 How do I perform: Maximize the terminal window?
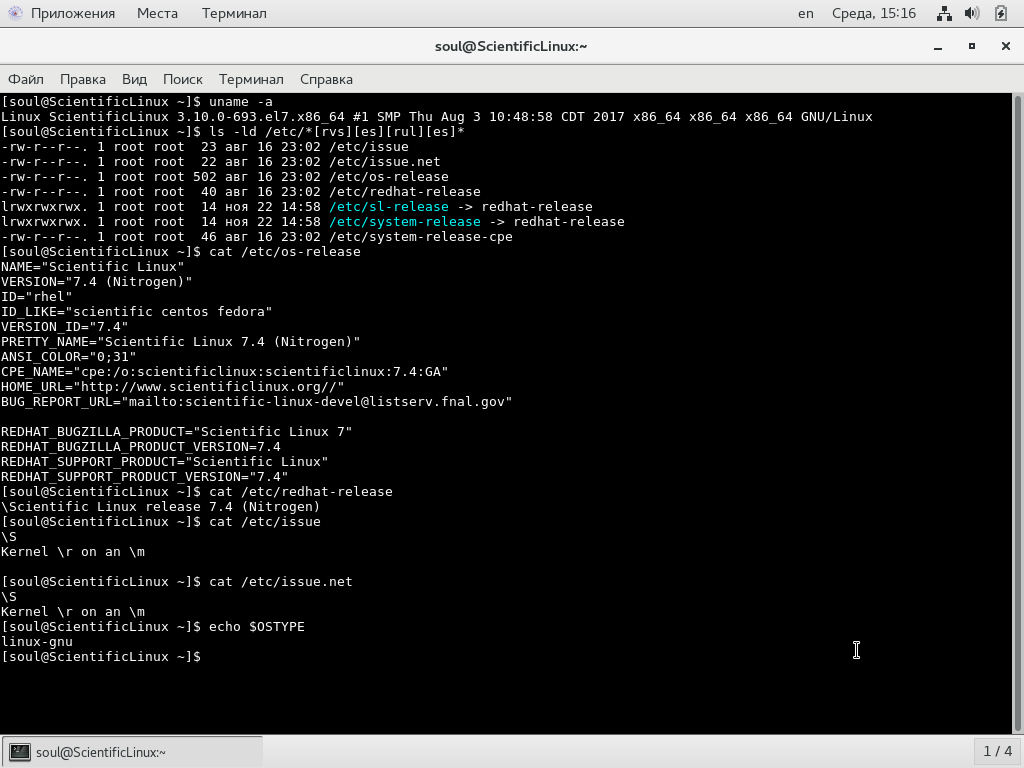click(972, 46)
